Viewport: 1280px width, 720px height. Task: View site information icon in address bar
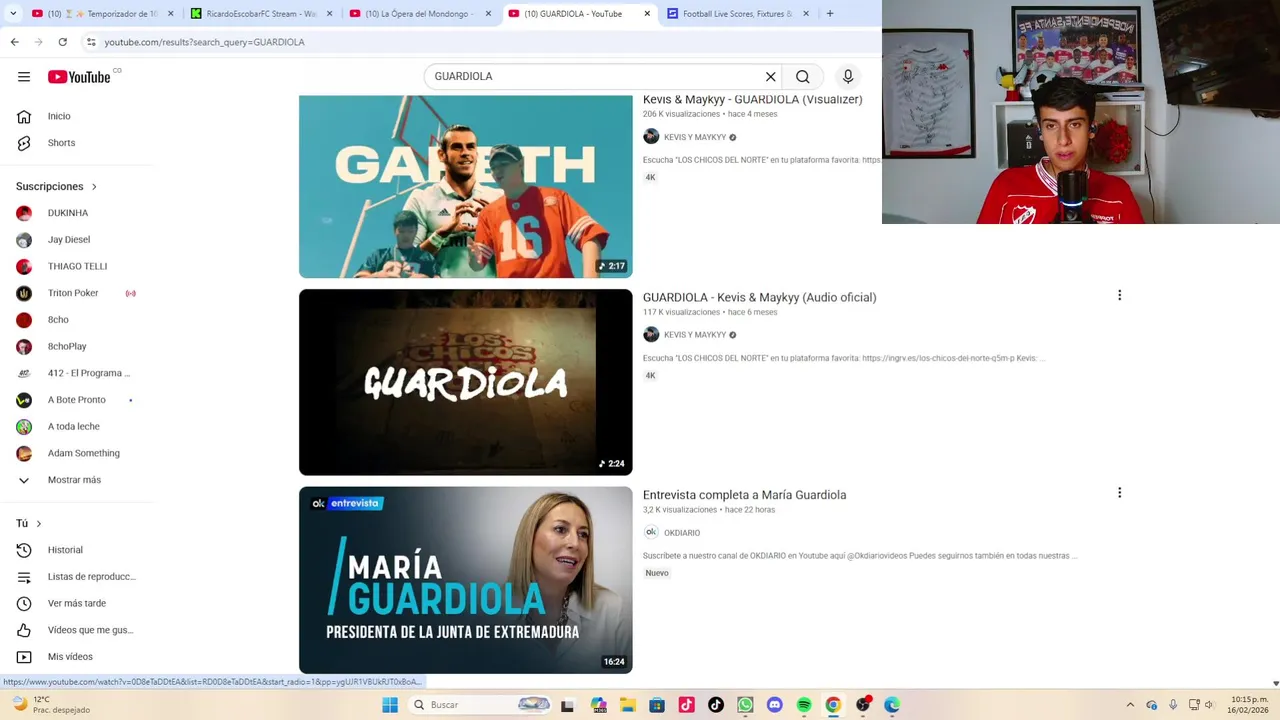coord(91,42)
